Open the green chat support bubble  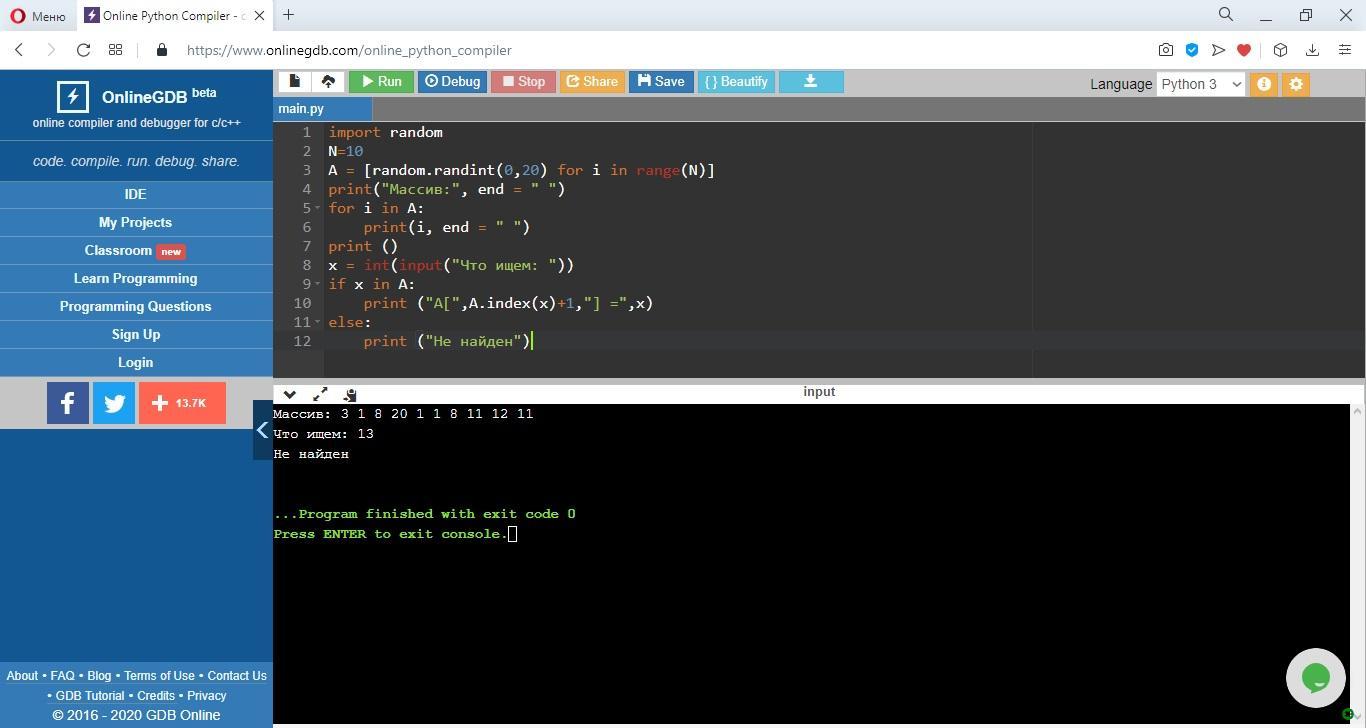(x=1316, y=678)
